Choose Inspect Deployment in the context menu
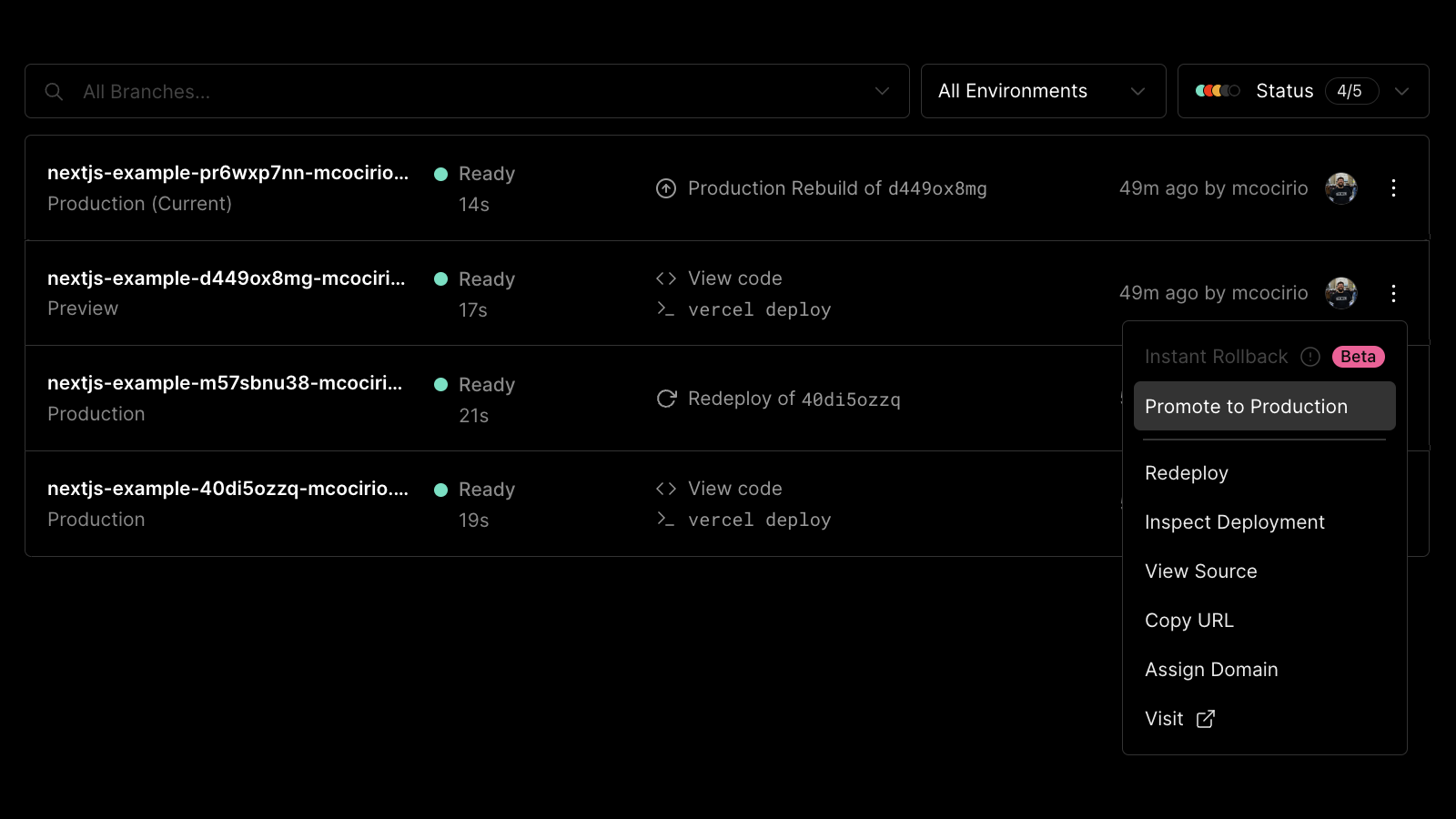The height and width of the screenshot is (819, 1456). 1234,521
